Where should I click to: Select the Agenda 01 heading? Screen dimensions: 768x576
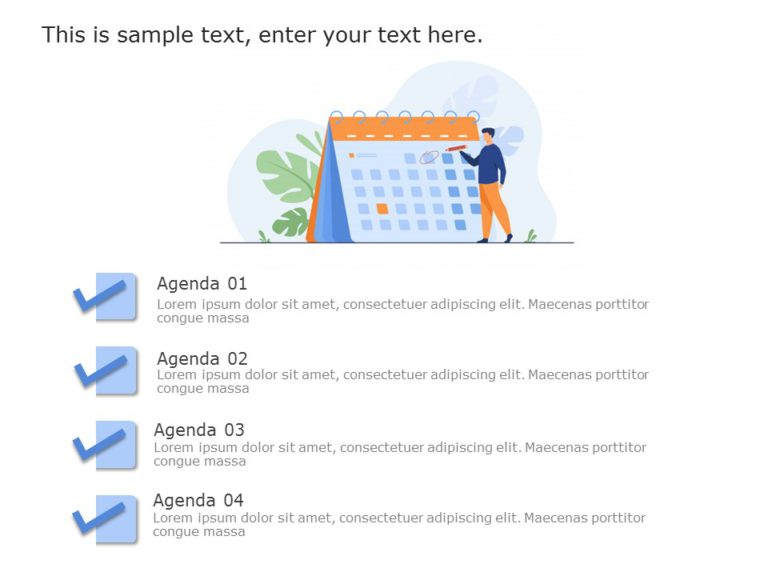click(x=202, y=283)
